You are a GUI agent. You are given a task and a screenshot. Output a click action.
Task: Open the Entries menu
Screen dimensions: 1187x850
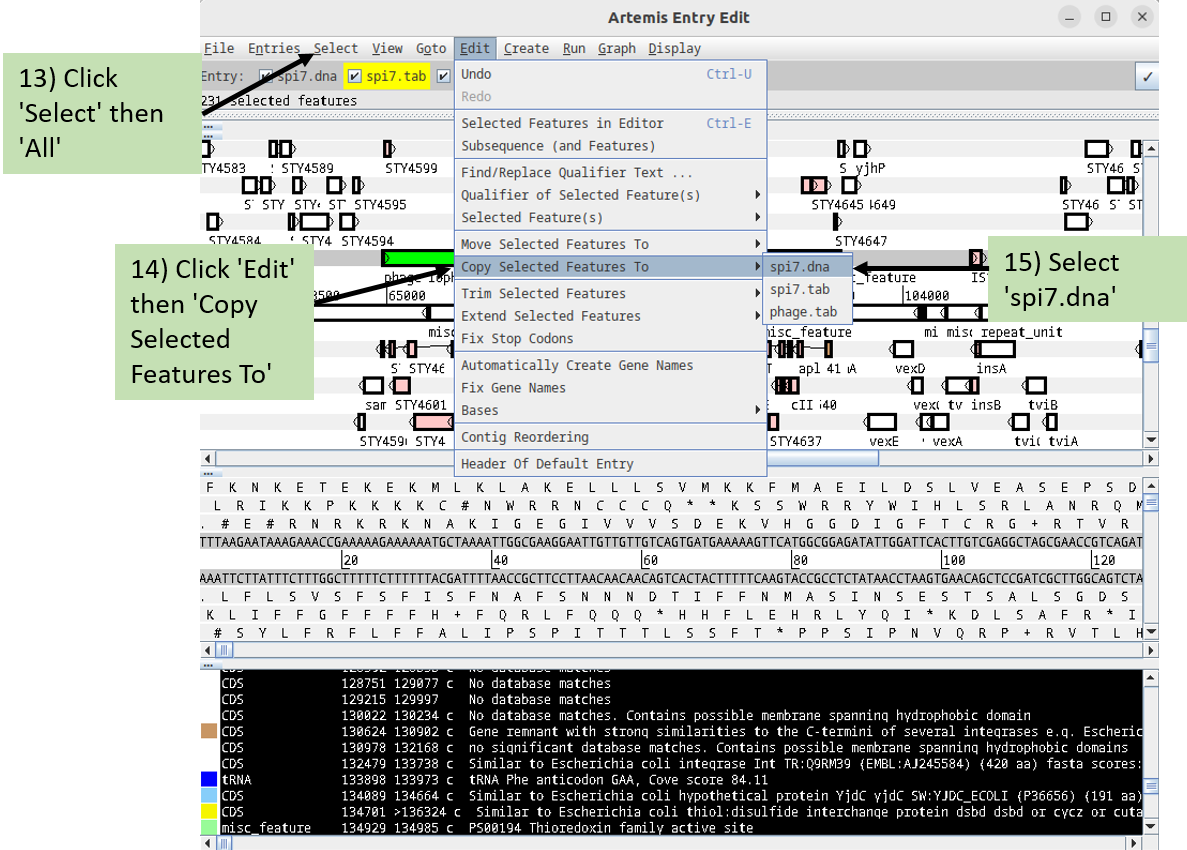pos(274,48)
